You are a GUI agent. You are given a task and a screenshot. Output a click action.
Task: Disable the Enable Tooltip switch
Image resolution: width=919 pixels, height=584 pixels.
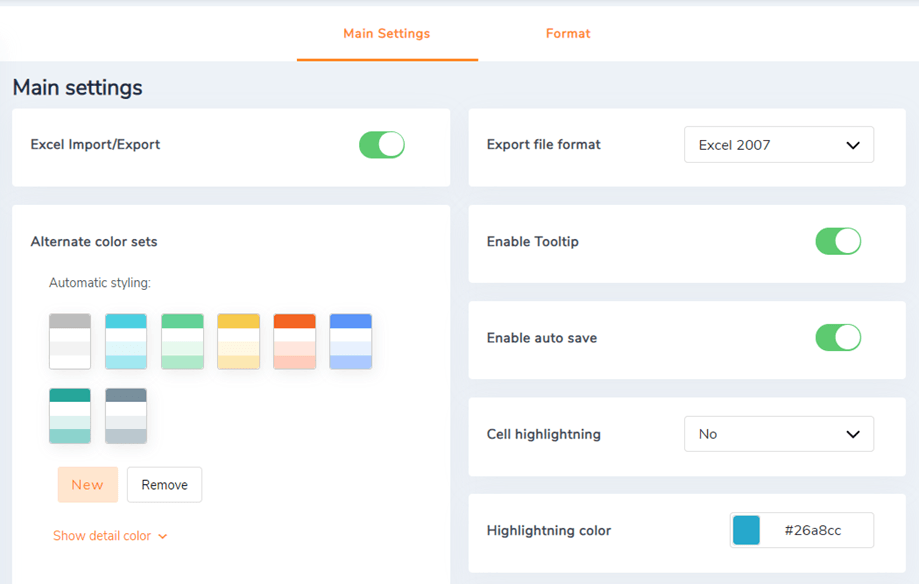(x=838, y=242)
